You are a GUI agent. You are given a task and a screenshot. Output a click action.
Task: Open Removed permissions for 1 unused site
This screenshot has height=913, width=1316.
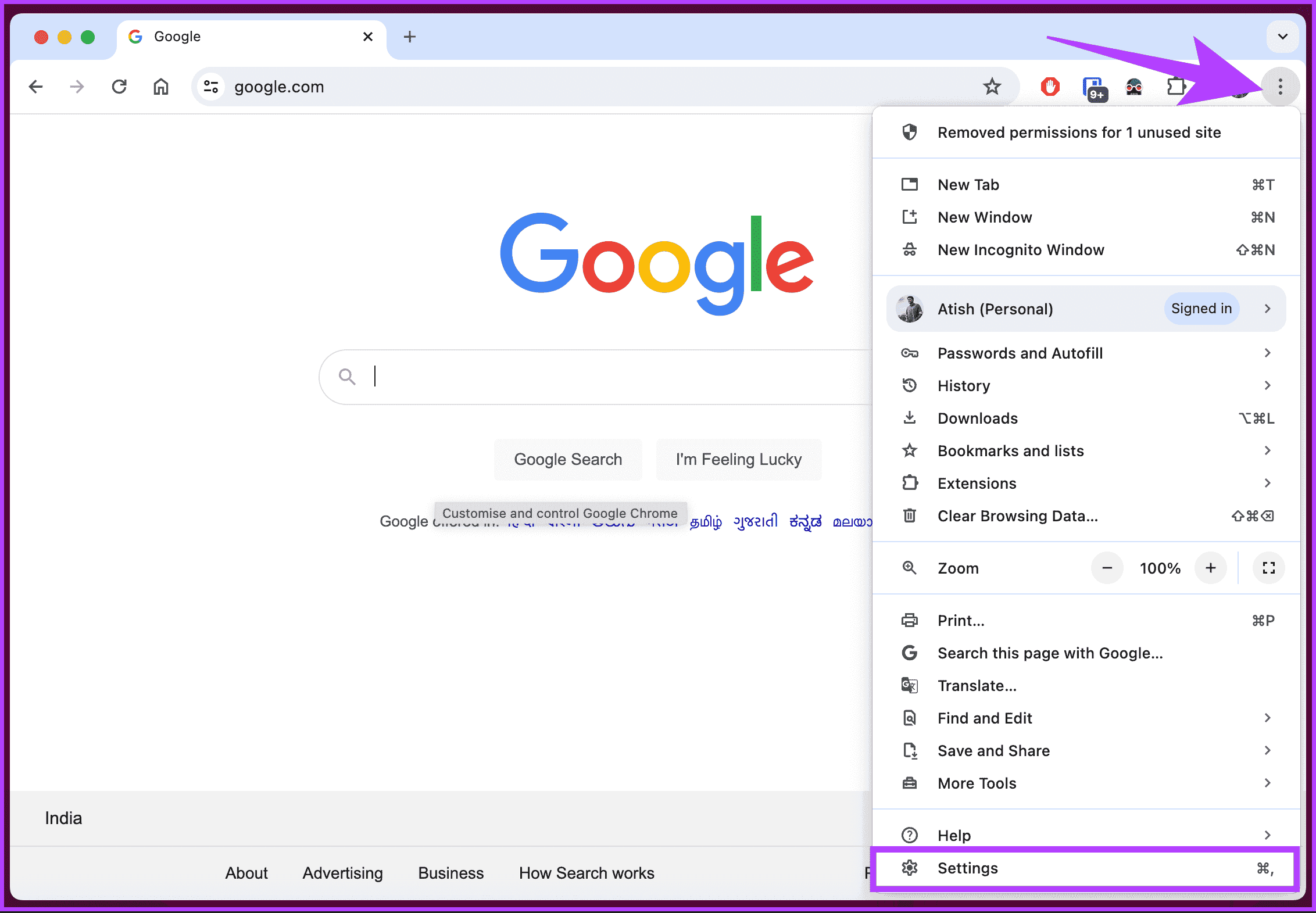(1086, 133)
